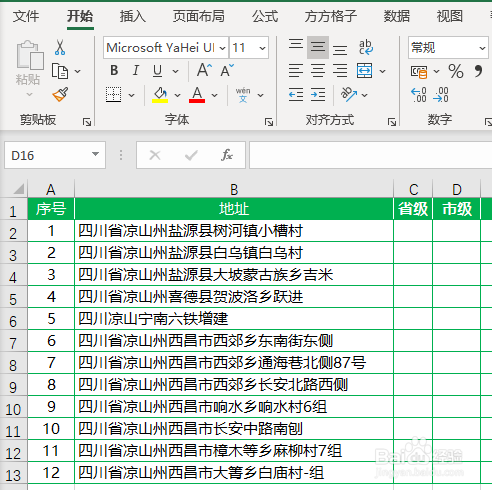
Task: Open the 字体 dialog launcher
Action: click(269, 122)
